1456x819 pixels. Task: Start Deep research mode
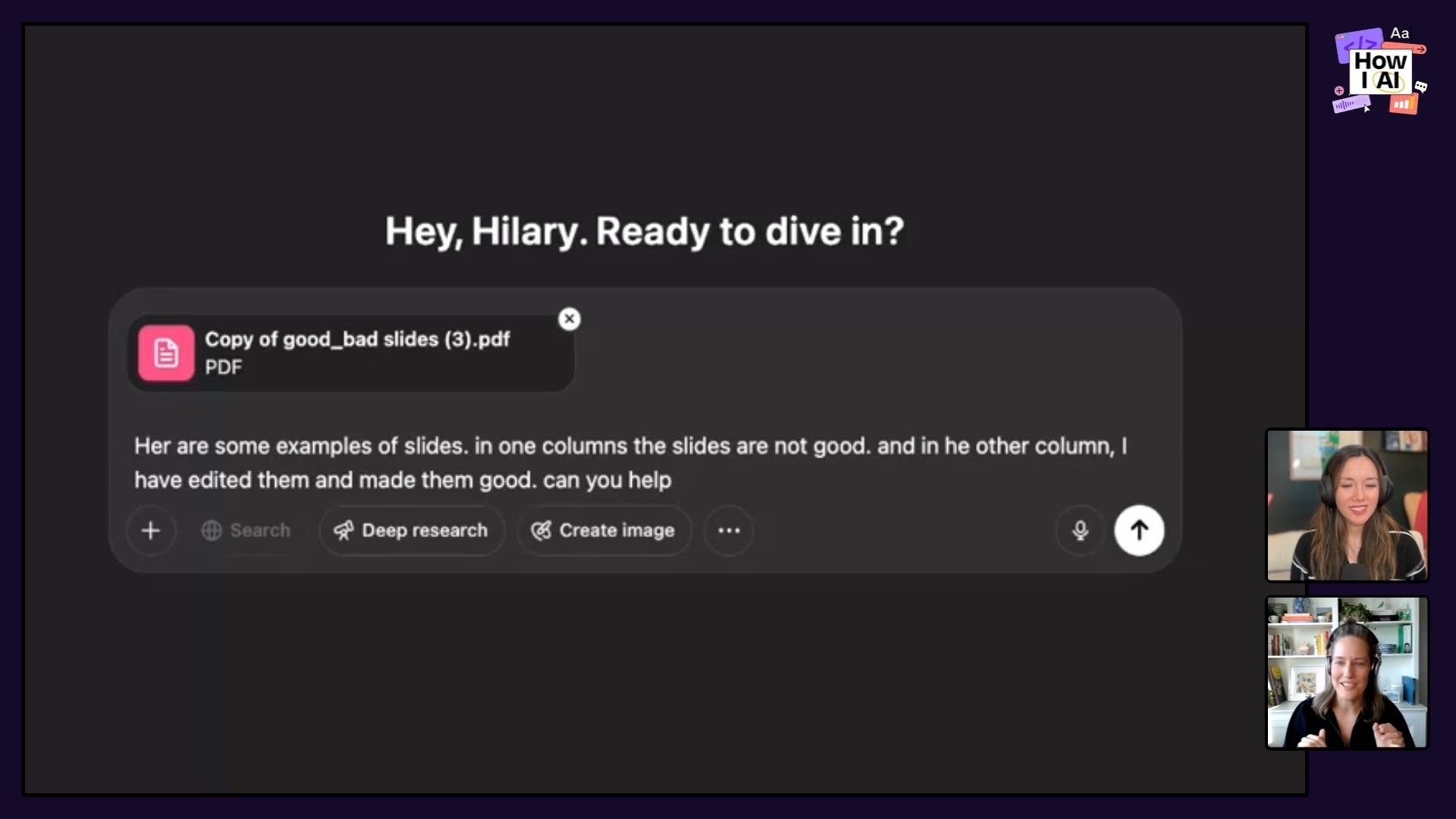pyautogui.click(x=411, y=530)
